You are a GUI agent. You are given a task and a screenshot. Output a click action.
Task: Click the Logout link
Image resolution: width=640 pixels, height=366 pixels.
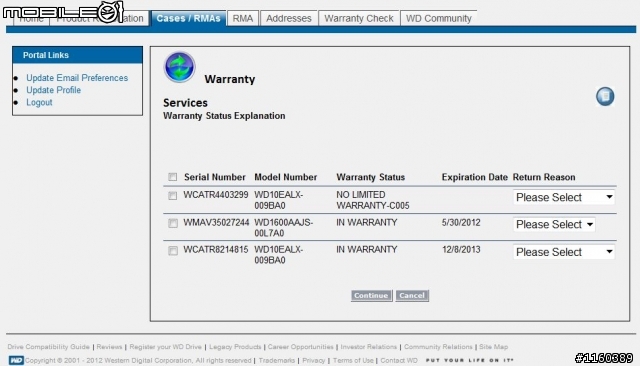(39, 102)
